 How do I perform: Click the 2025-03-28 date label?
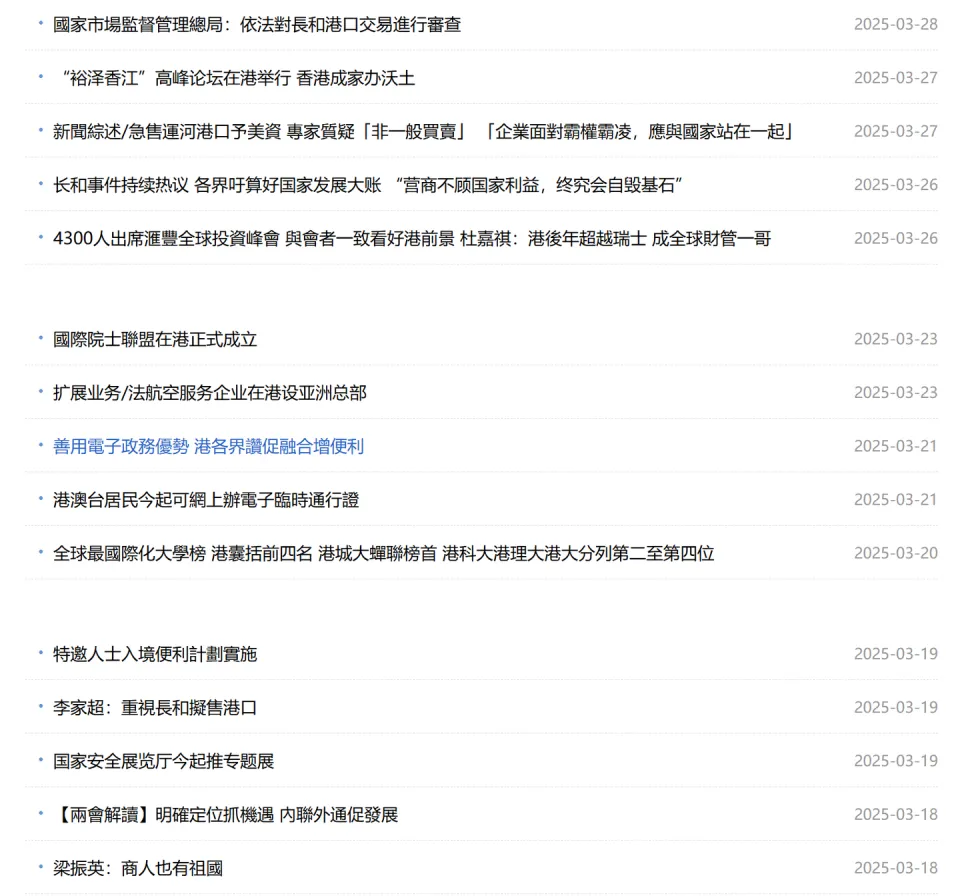(895, 25)
